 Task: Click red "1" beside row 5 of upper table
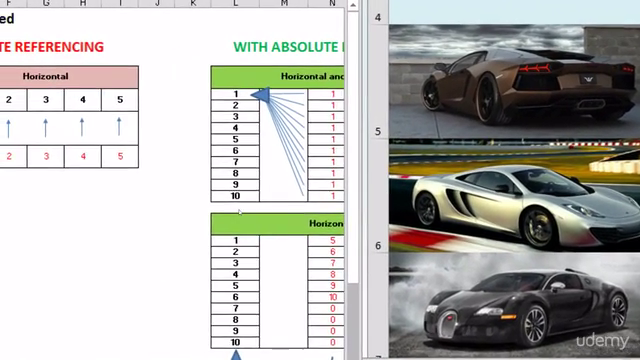click(x=327, y=140)
